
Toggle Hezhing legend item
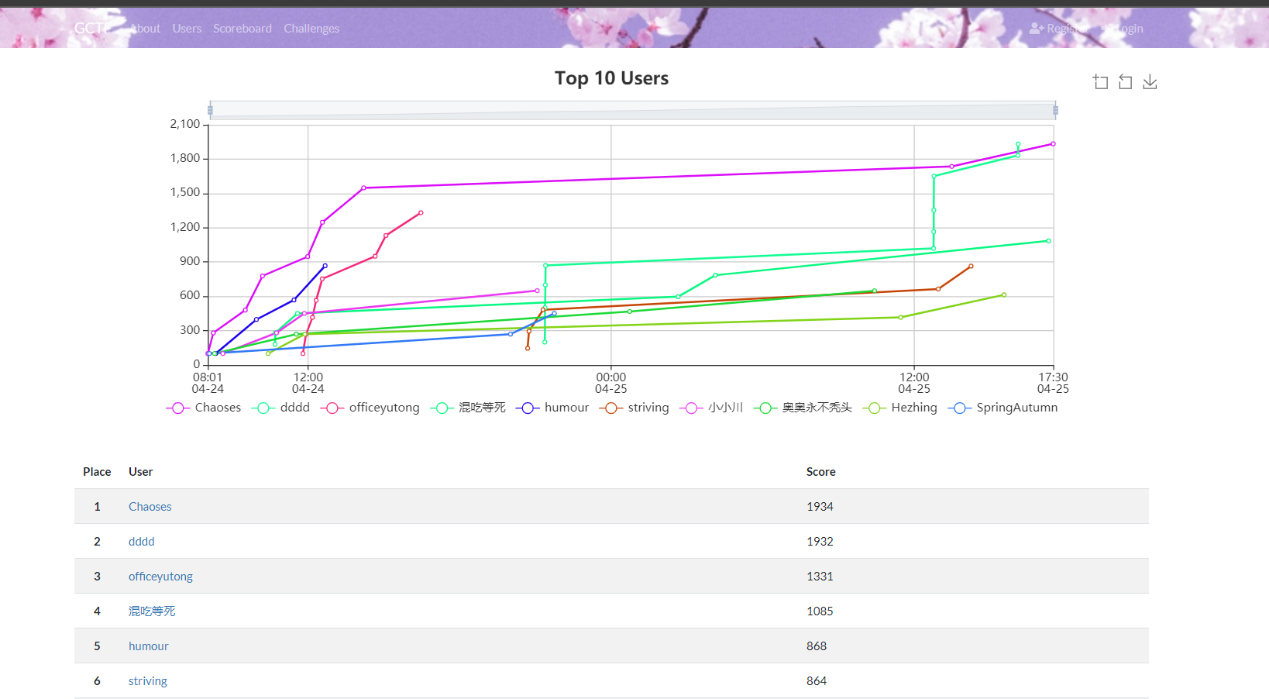pyautogui.click(x=875, y=408)
